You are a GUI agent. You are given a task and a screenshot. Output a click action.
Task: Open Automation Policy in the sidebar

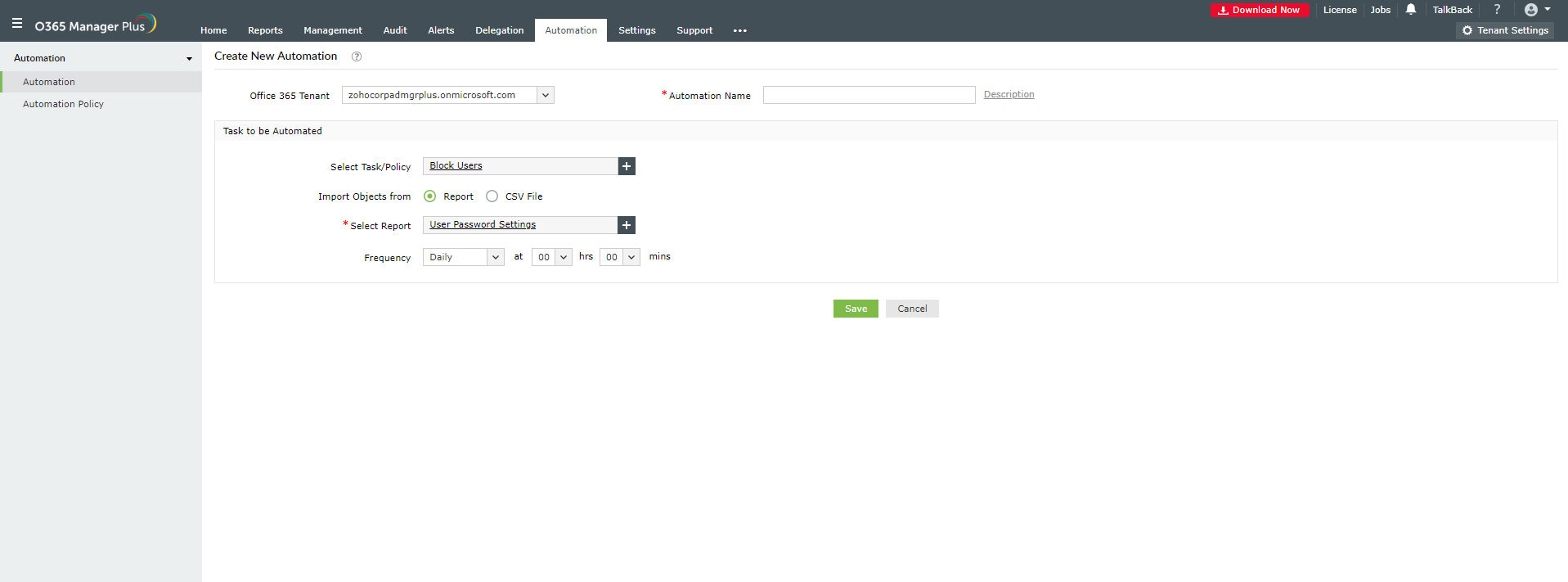tap(63, 104)
